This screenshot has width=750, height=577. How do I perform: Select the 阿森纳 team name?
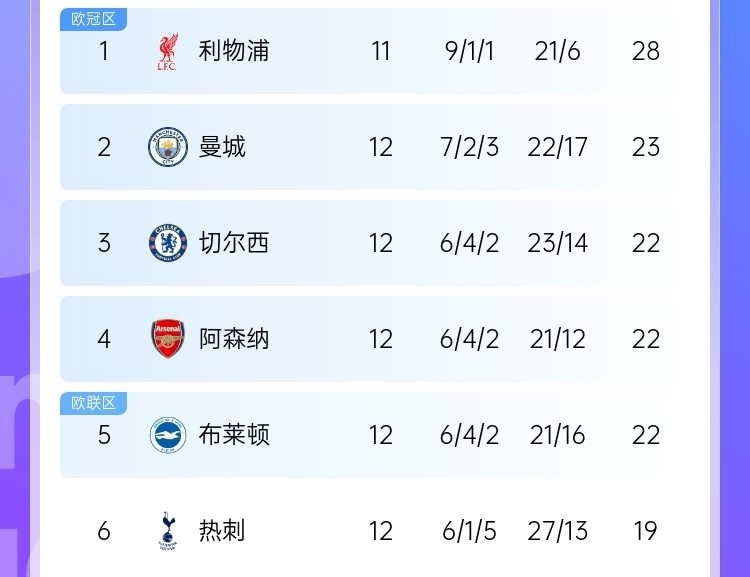(234, 339)
